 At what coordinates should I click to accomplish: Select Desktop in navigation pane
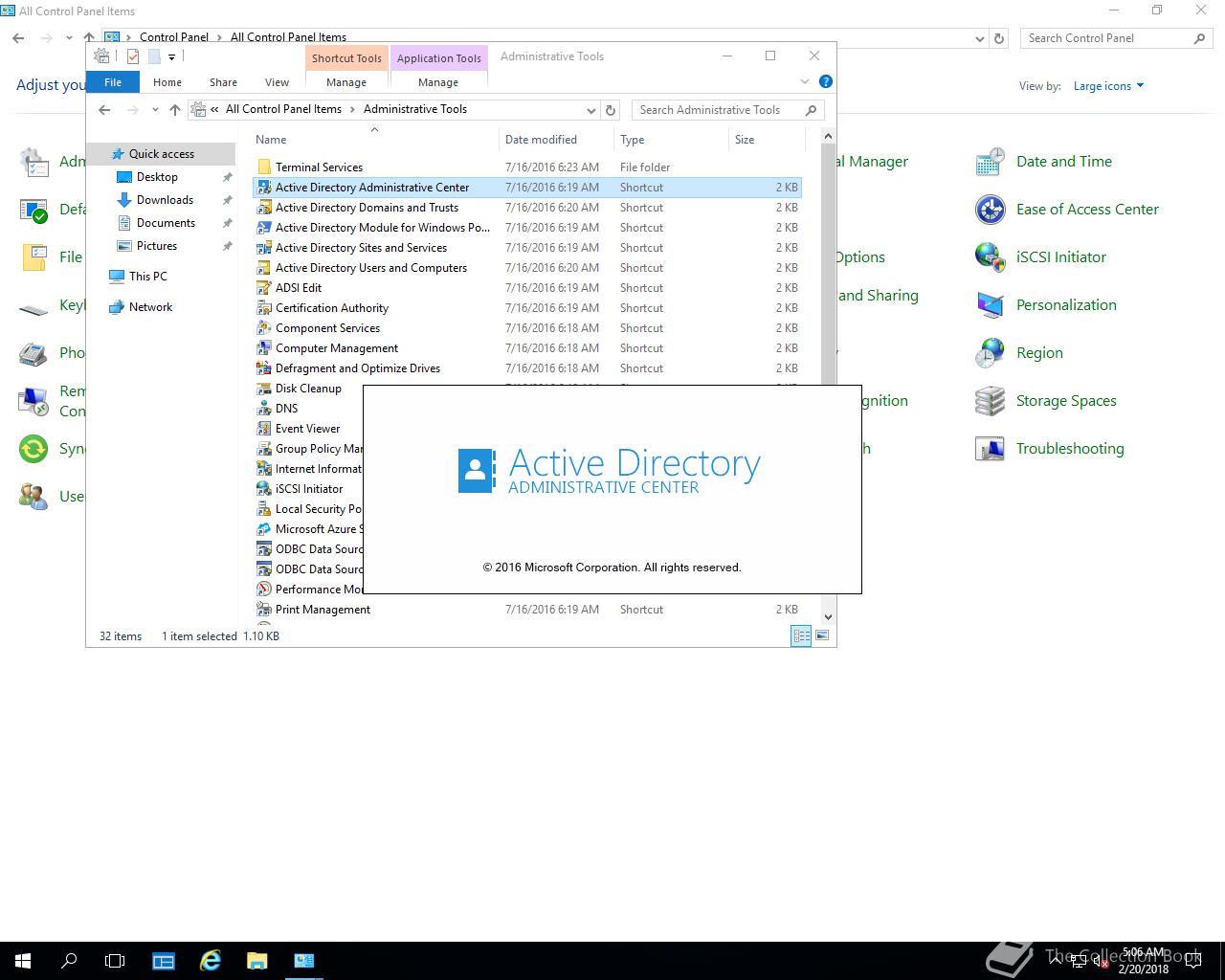click(x=157, y=177)
